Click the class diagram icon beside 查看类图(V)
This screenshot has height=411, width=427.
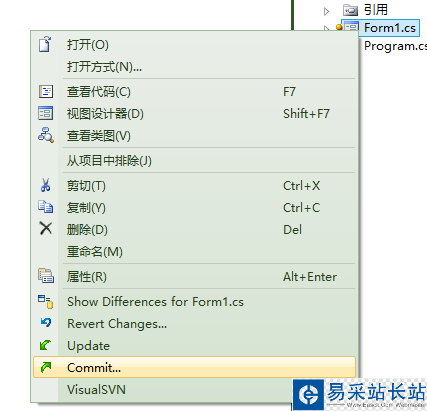(46, 135)
